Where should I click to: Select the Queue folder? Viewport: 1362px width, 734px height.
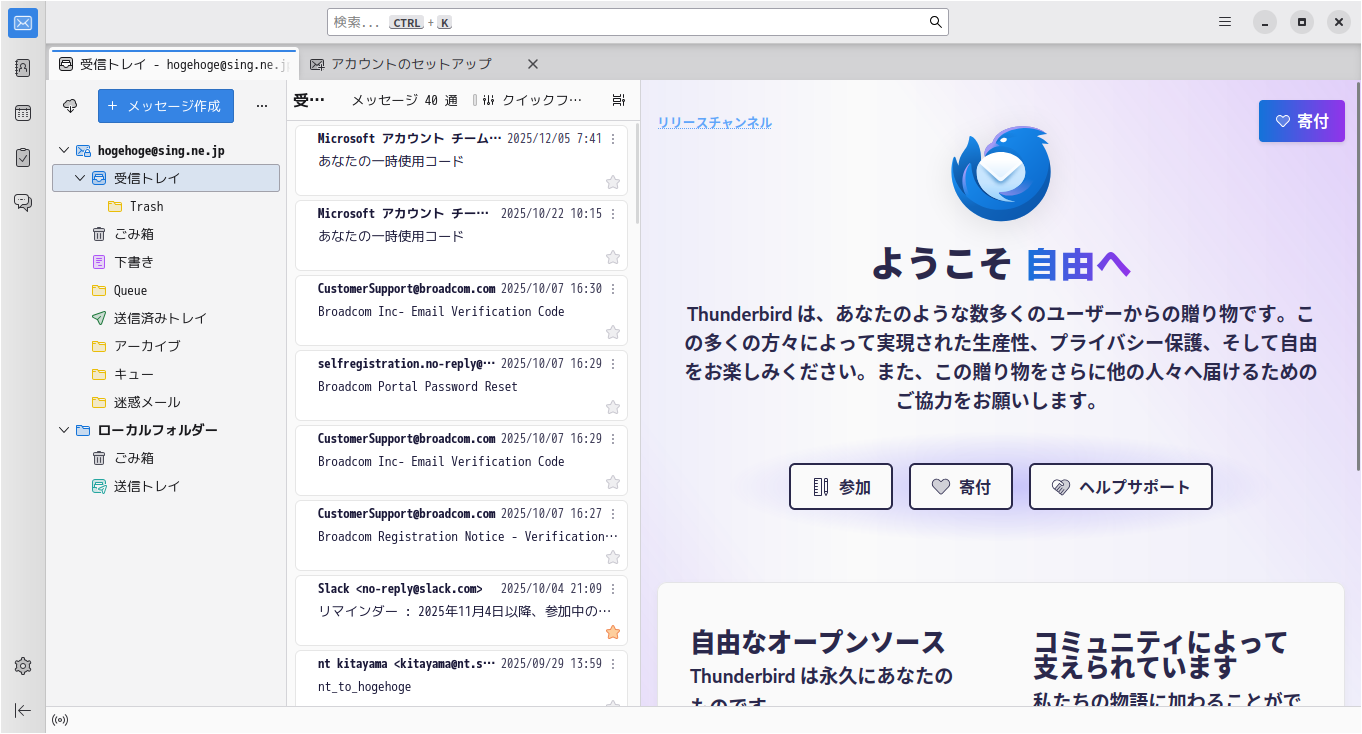click(x=166, y=290)
